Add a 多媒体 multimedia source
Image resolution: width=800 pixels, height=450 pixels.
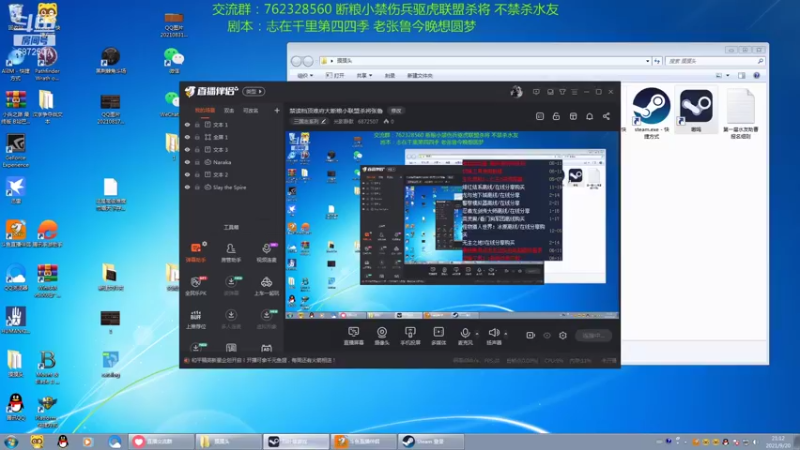[438, 336]
